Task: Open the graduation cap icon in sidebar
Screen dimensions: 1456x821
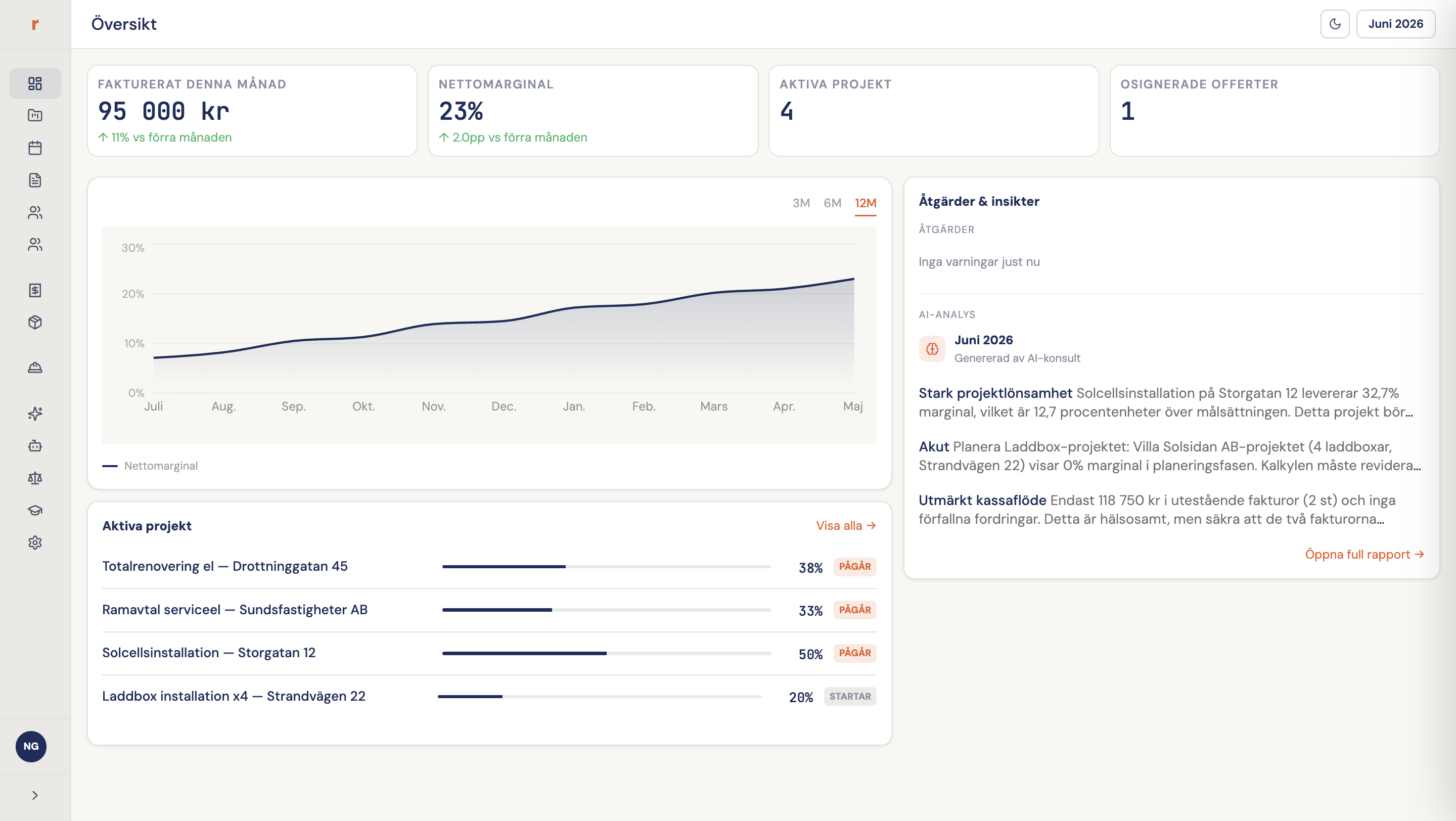Action: (x=35, y=510)
